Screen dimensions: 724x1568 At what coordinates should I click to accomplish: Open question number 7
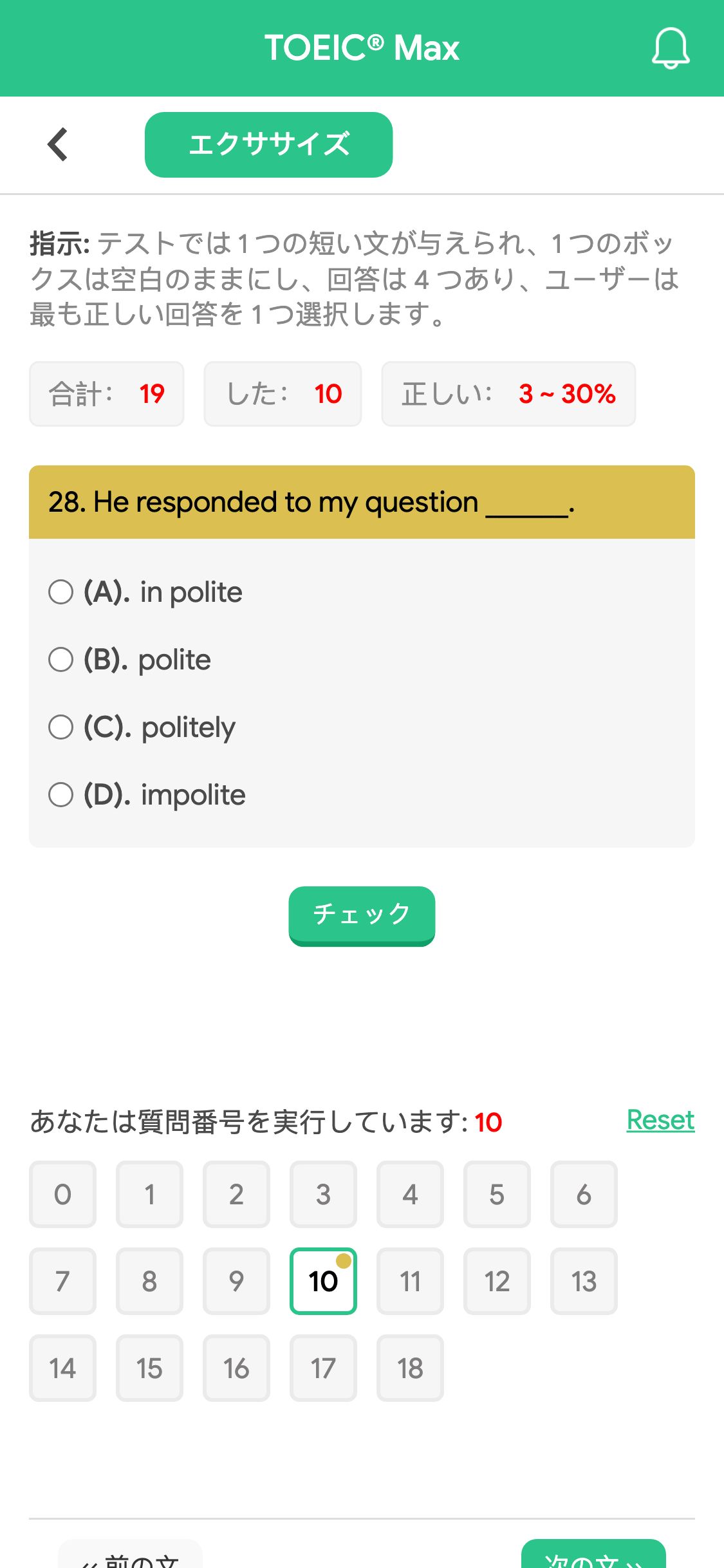click(62, 1281)
